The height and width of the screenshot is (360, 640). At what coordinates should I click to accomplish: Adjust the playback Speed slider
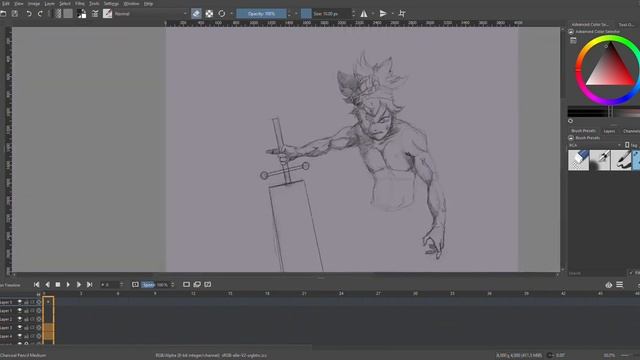(x=158, y=284)
